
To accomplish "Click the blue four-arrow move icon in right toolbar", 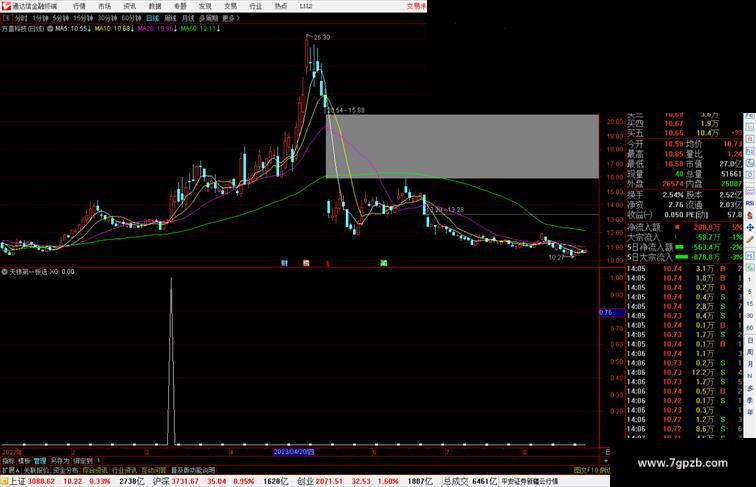I will point(750,227).
